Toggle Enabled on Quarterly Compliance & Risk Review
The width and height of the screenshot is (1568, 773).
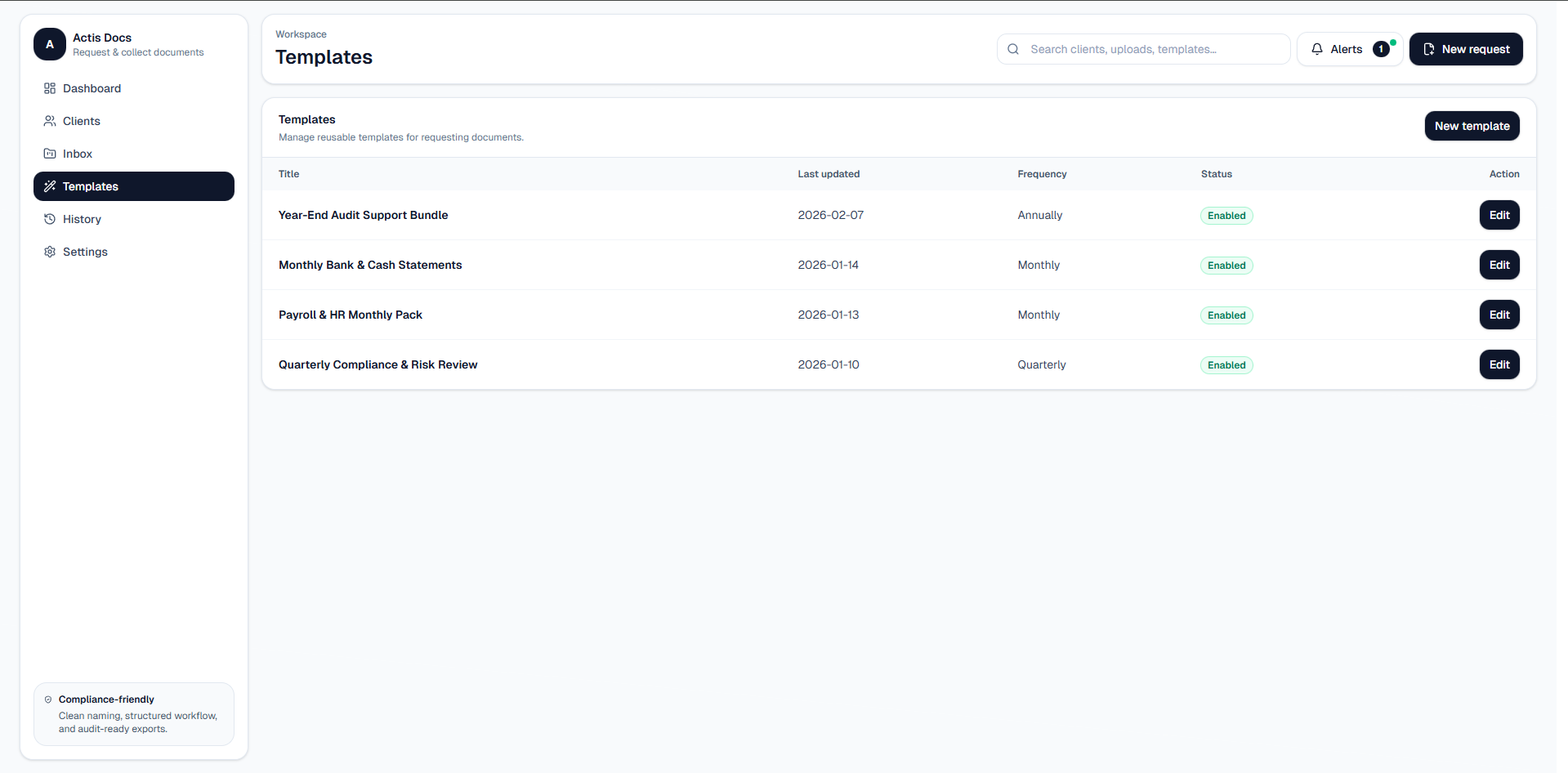[x=1226, y=364]
